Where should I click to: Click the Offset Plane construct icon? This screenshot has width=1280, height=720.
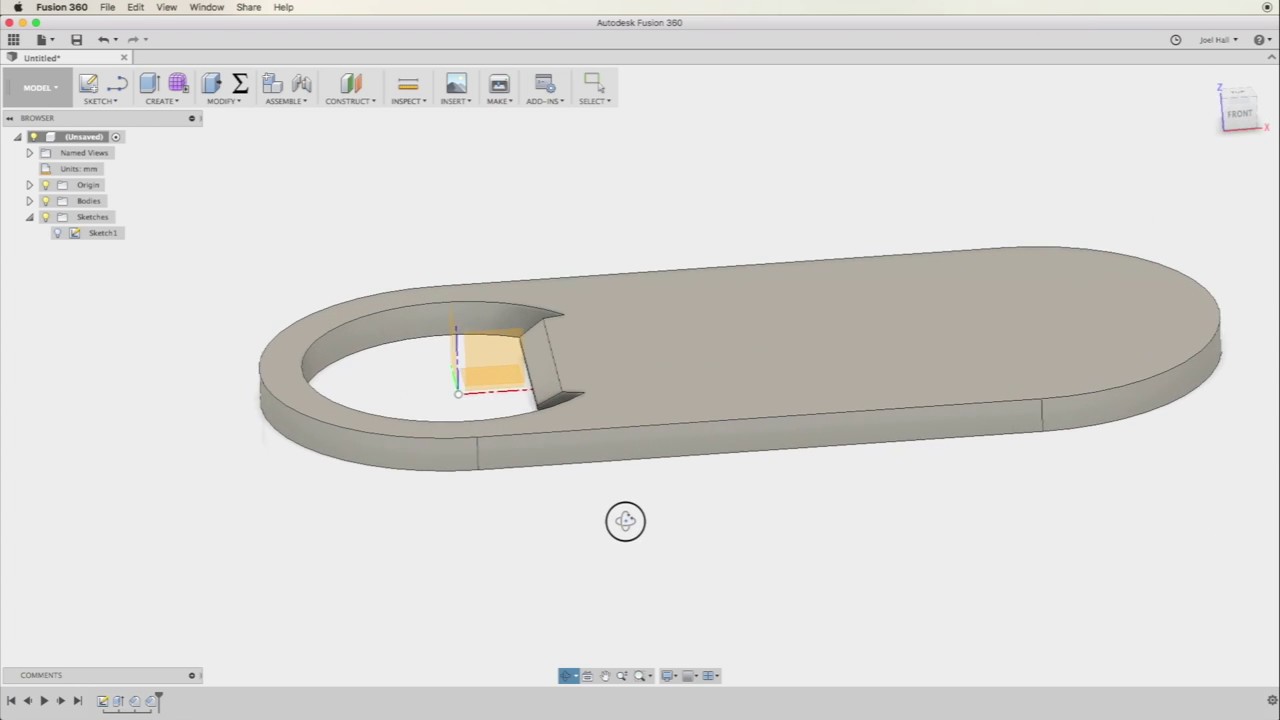[350, 84]
